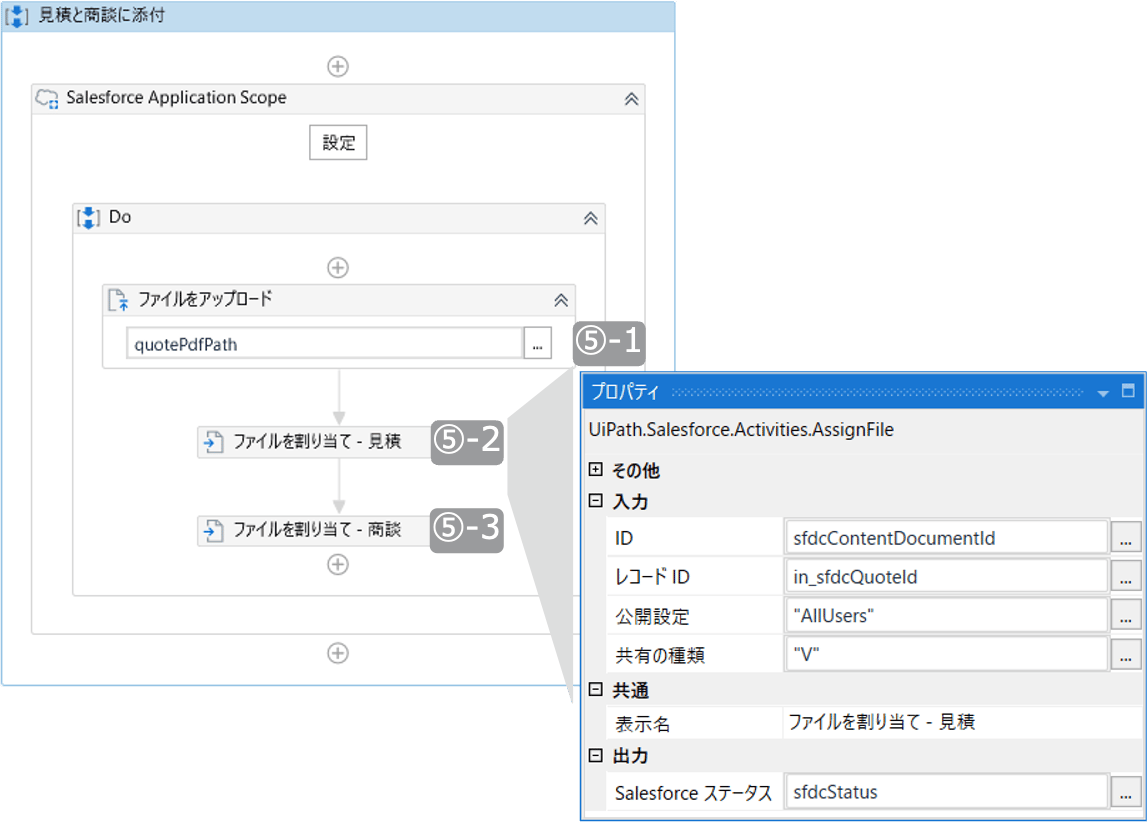The image size is (1147, 822).
Task: Open the expression editor for 共有の種類
Action: click(1126, 655)
